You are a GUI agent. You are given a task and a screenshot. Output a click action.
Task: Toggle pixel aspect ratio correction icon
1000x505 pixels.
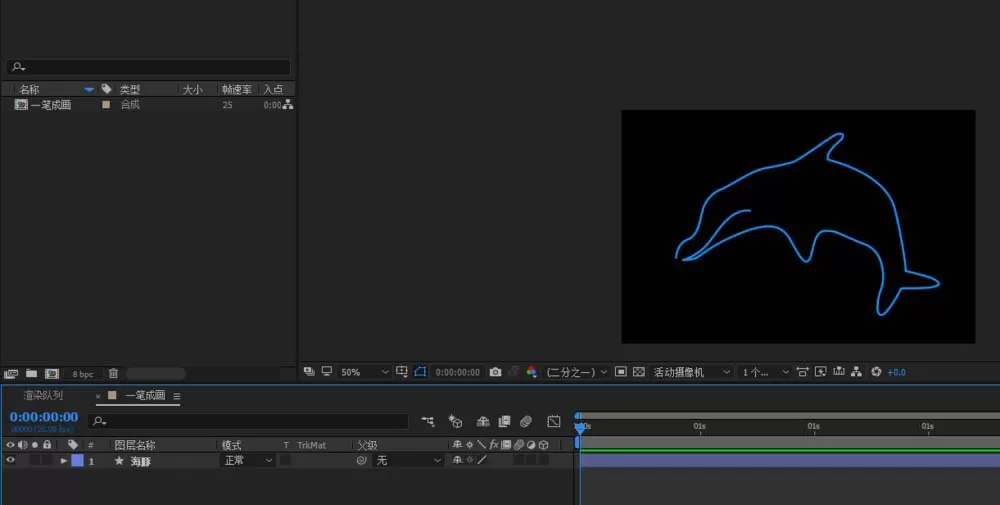(803, 372)
